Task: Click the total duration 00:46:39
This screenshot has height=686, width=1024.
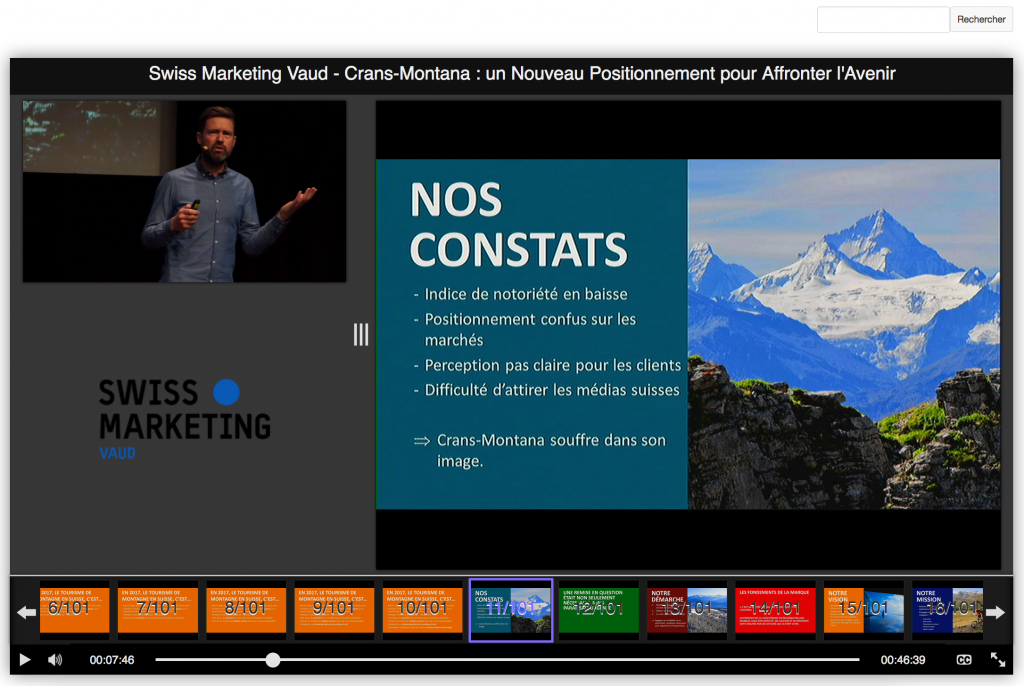Action: pyautogui.click(x=903, y=660)
